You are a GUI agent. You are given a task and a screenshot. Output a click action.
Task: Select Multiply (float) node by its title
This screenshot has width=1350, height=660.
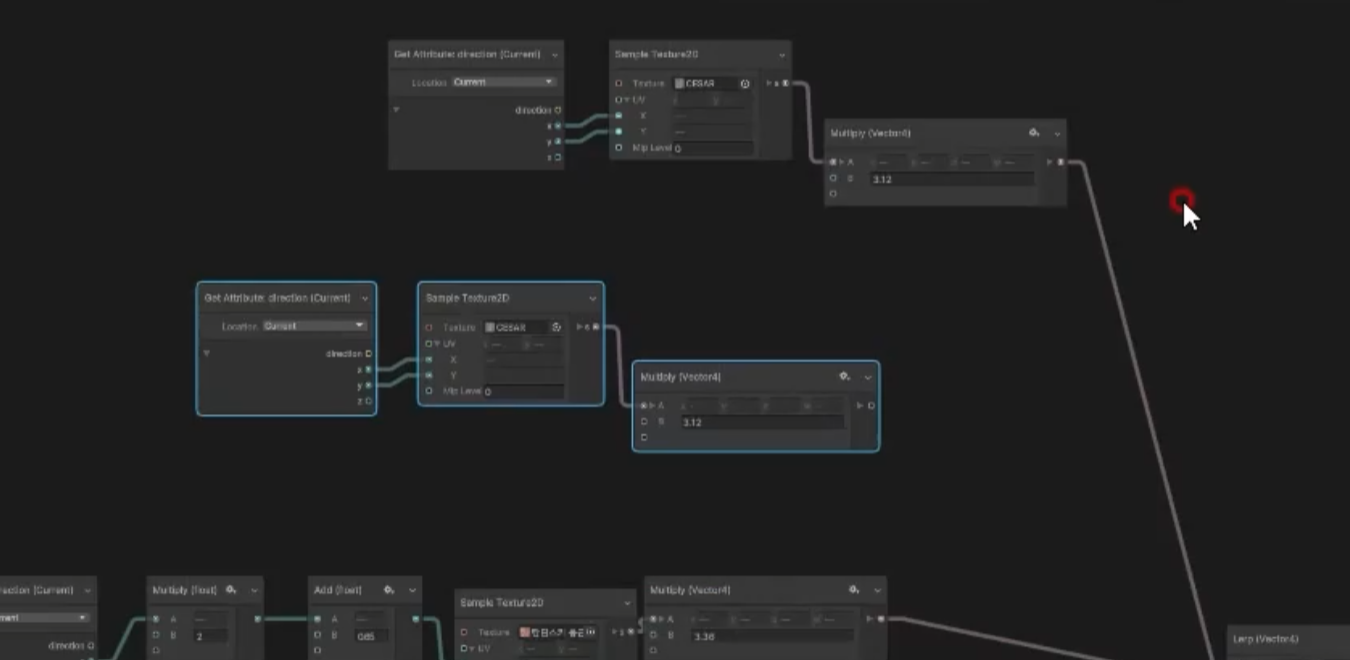tap(185, 590)
